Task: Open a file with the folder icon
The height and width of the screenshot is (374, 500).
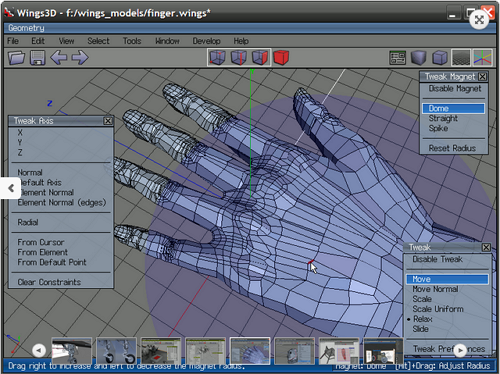Action: coord(16,58)
